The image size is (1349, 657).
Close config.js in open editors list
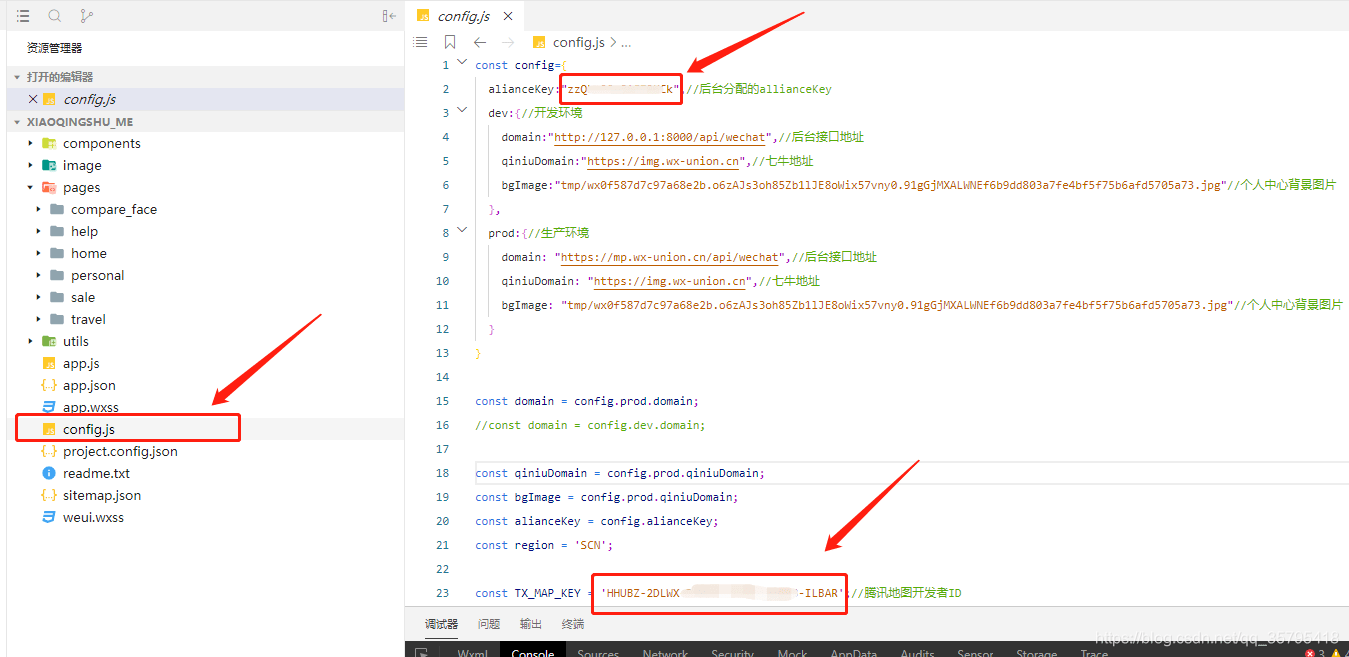(33, 99)
